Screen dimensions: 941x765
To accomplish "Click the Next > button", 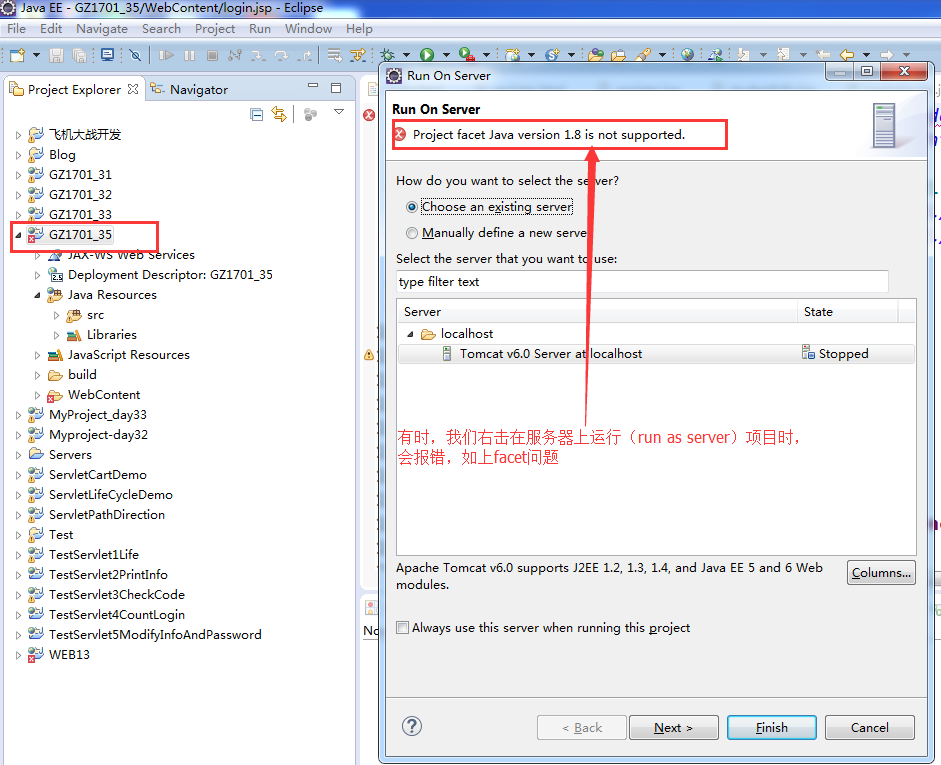I will click(673, 728).
